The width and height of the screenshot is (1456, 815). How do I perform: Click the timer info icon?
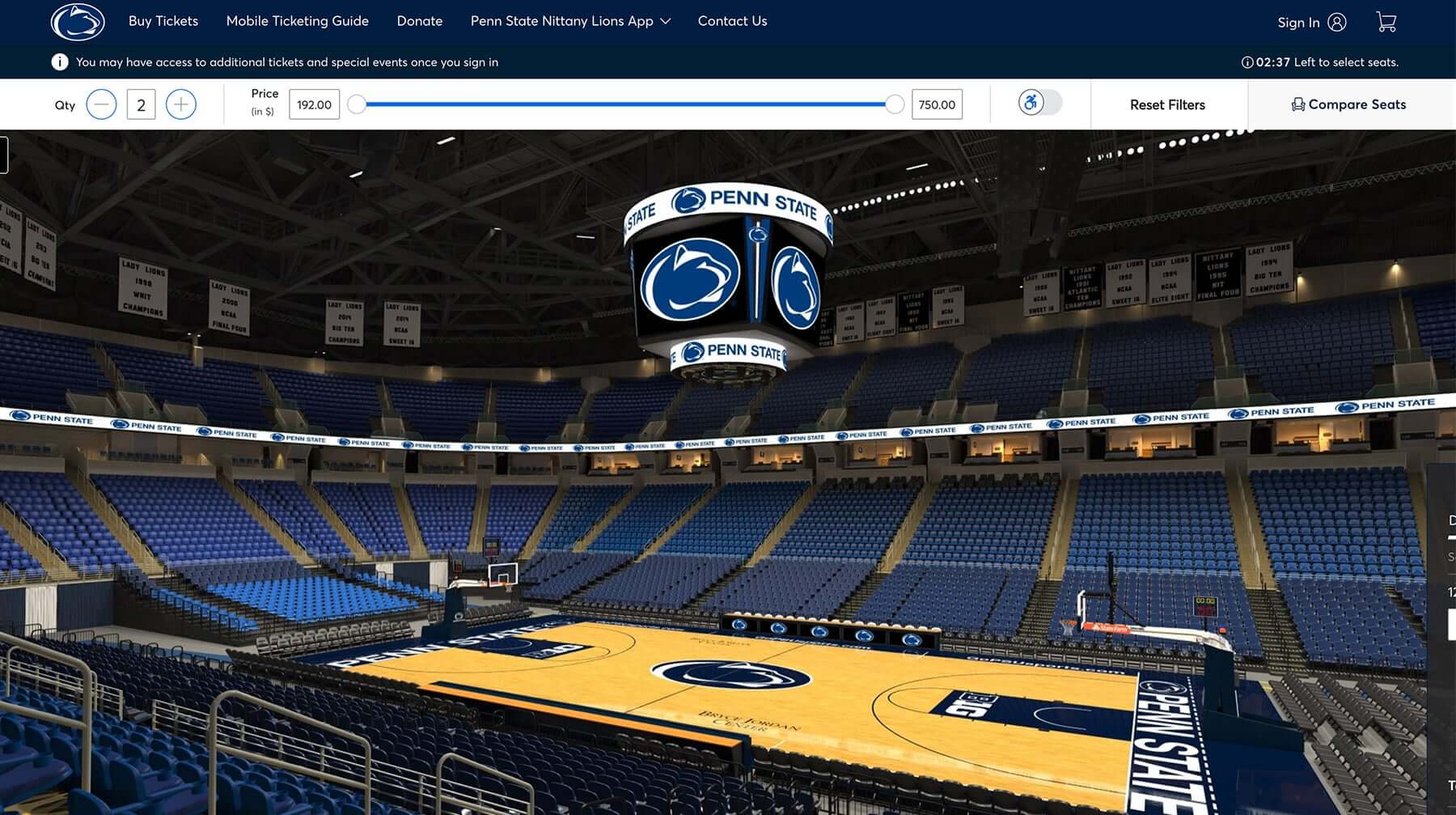[x=1247, y=62]
